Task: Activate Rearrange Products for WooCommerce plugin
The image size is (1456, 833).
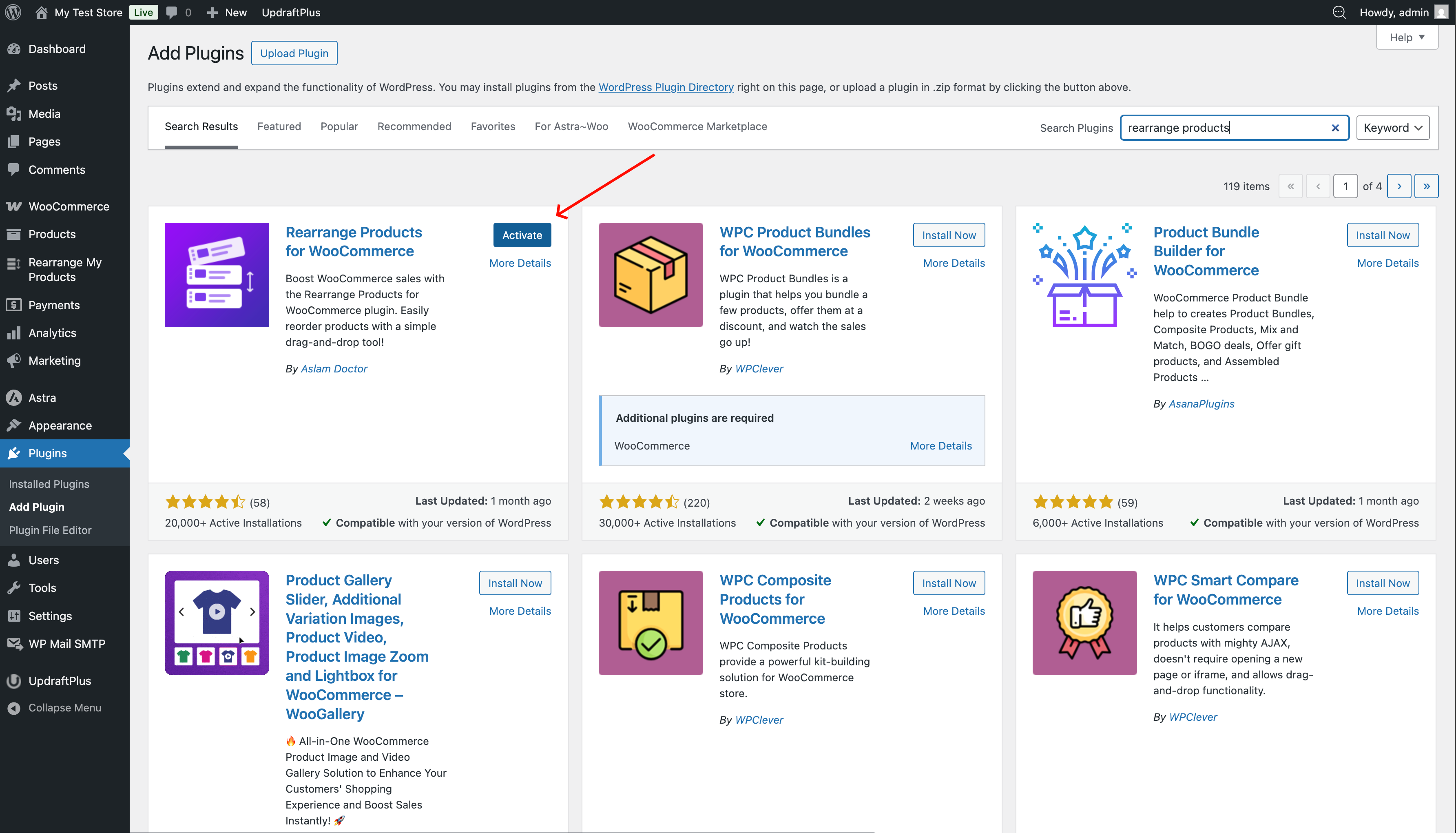Action: [522, 235]
